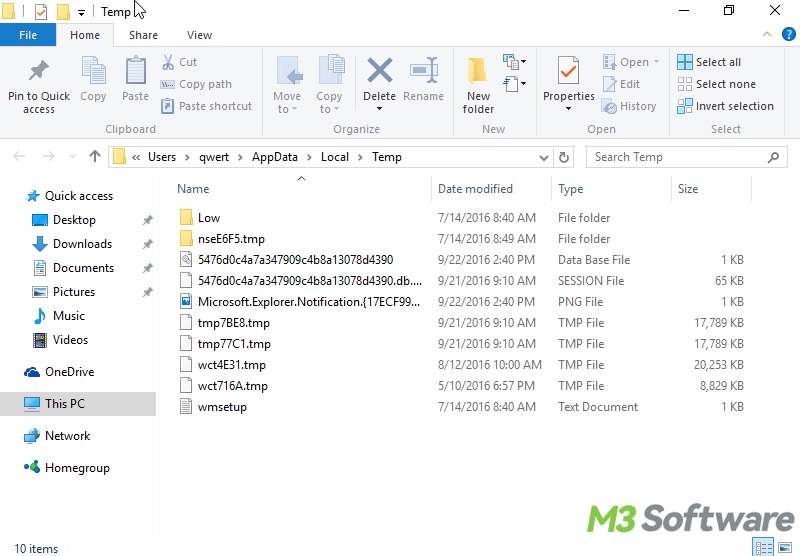Open Music in navigation pane
800x556 pixels.
68,316
